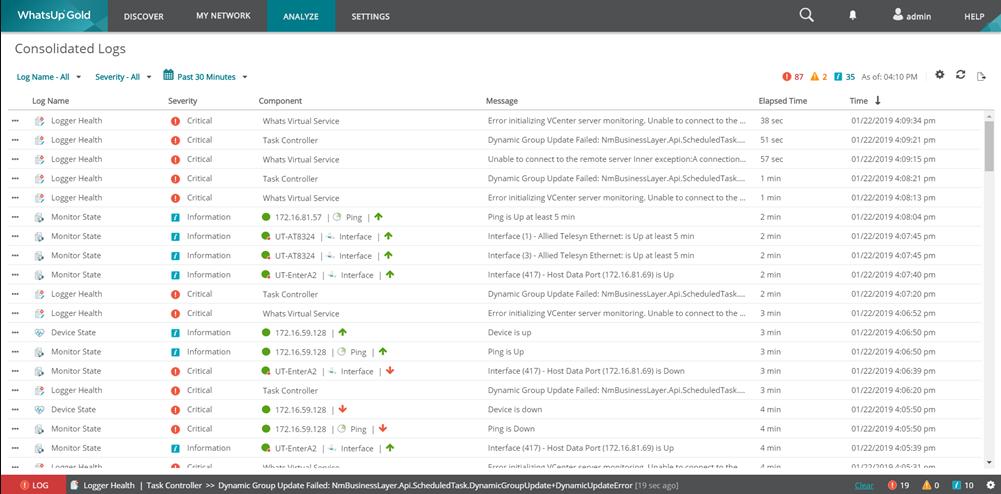Click critical severity icon in 4:08:21 pm row

(x=176, y=179)
